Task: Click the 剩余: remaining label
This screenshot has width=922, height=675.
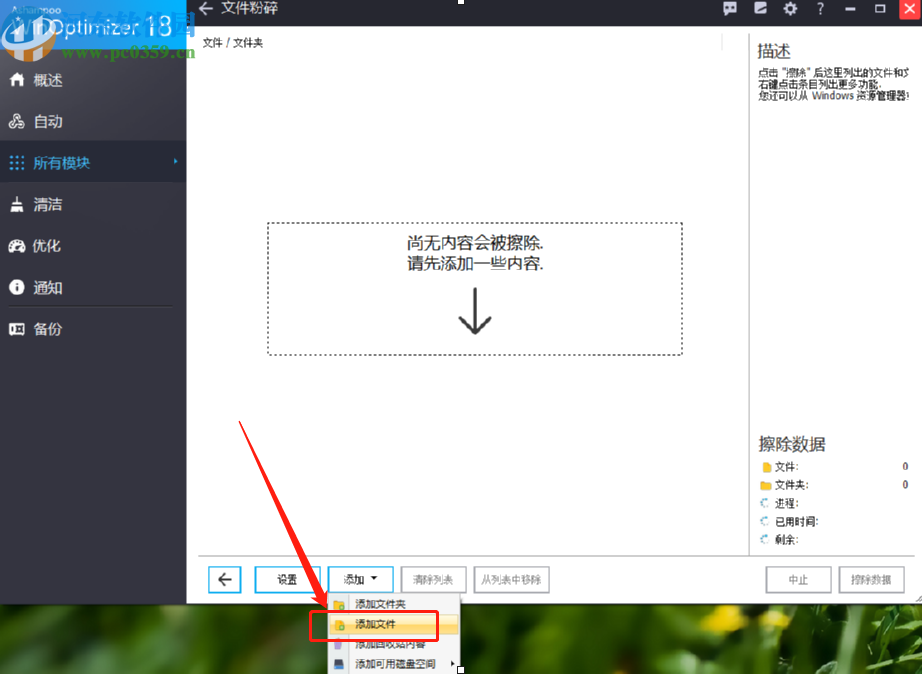Action: pos(787,539)
